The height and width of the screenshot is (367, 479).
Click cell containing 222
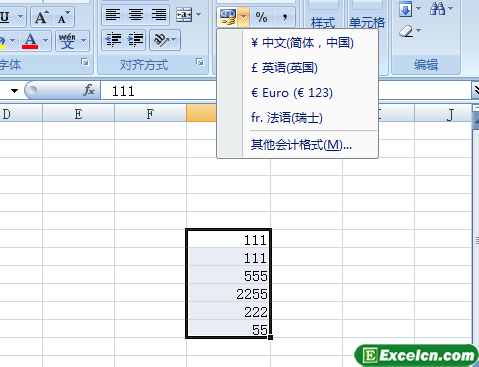228,312
